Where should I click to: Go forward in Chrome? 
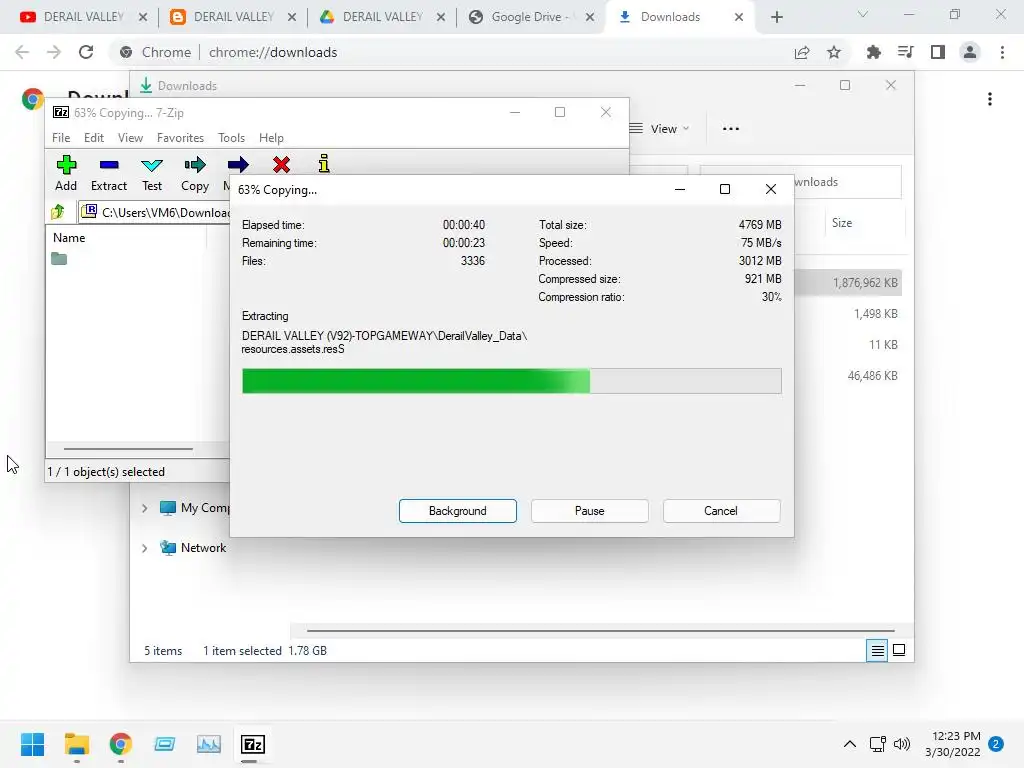(x=54, y=52)
